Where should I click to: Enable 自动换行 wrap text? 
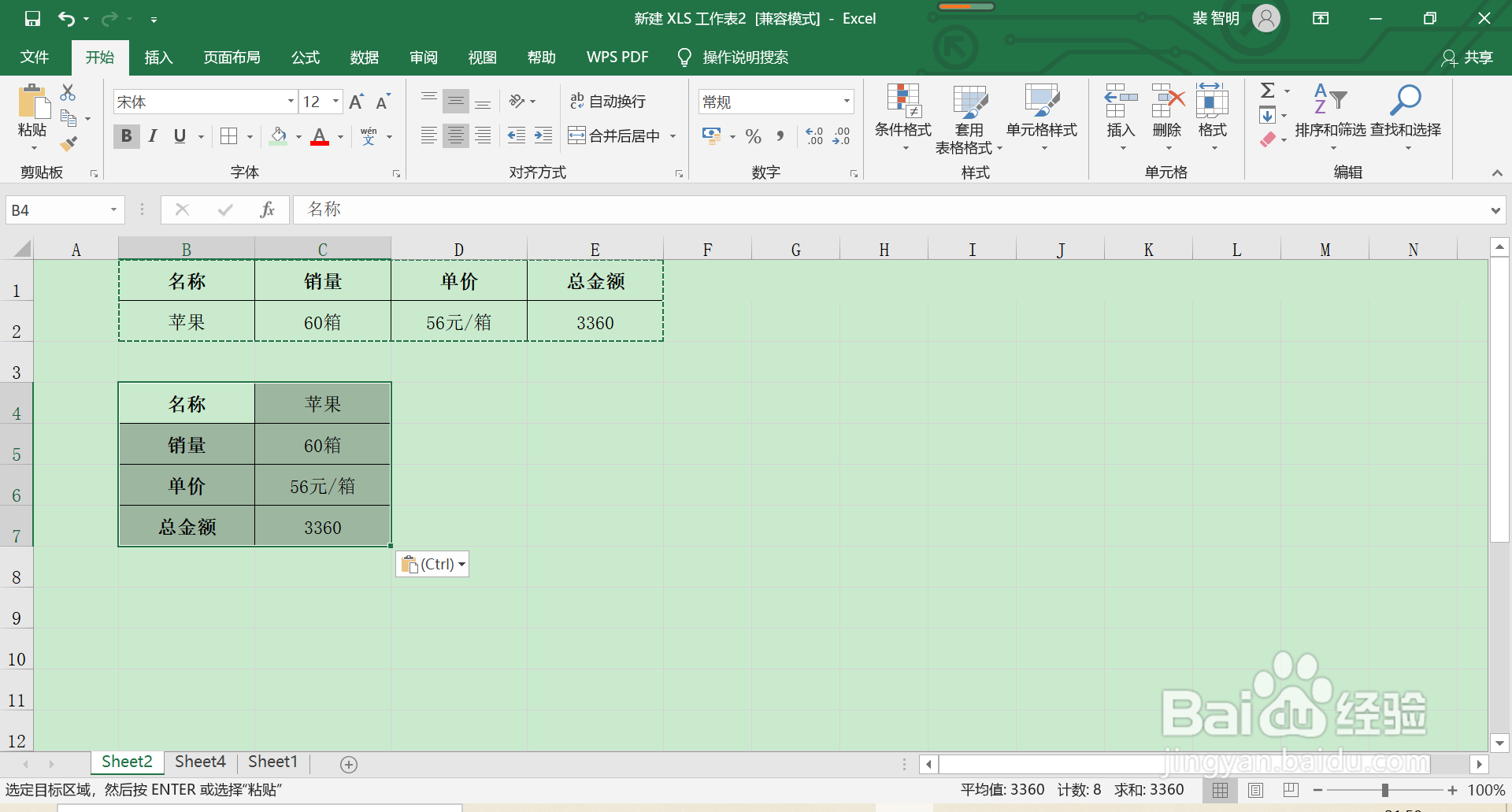[x=608, y=102]
